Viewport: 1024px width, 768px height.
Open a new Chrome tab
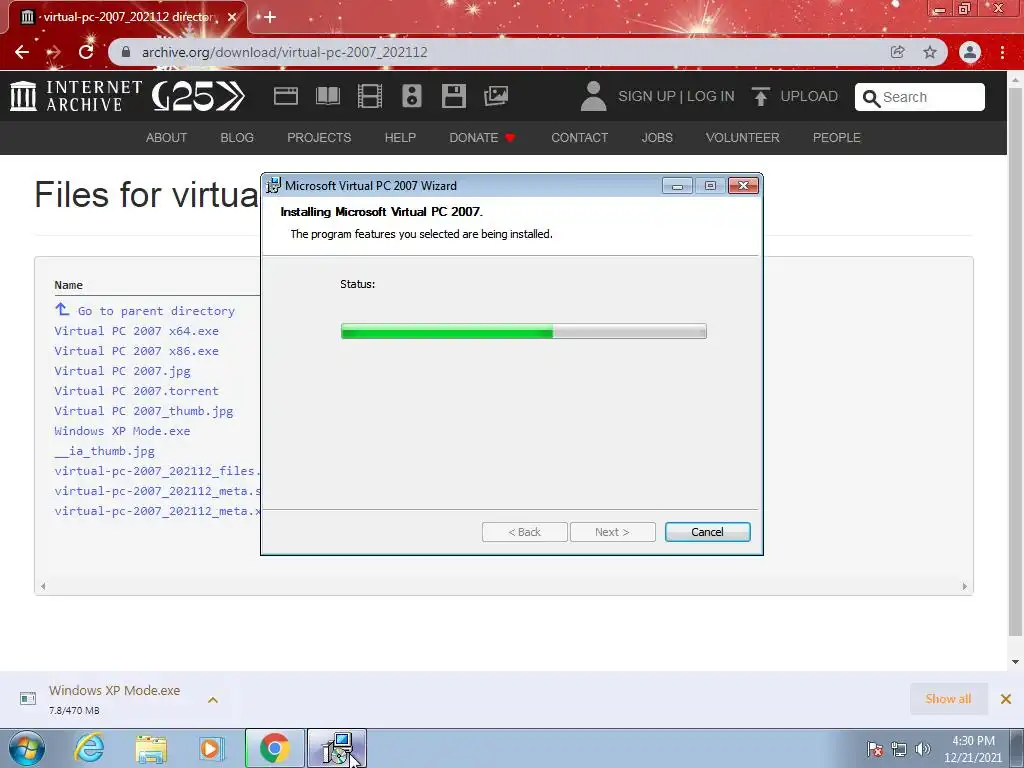pos(270,17)
